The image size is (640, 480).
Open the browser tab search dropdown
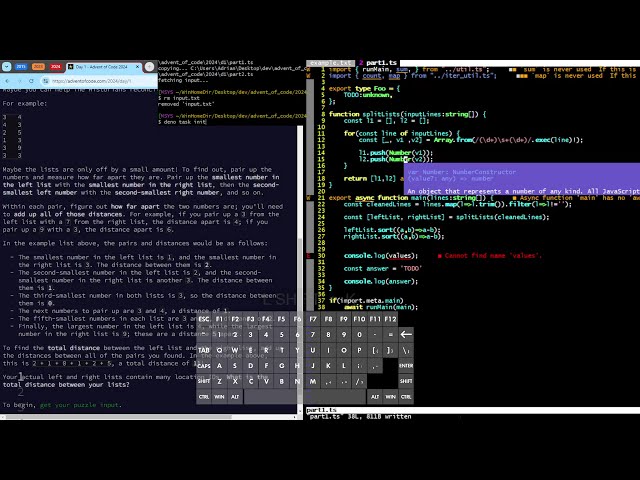tap(6, 67)
